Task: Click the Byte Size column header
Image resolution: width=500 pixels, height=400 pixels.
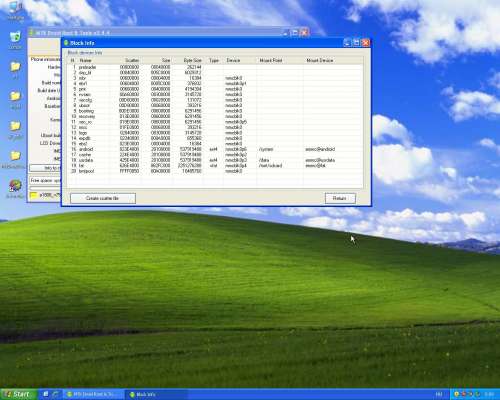Action: (188, 60)
